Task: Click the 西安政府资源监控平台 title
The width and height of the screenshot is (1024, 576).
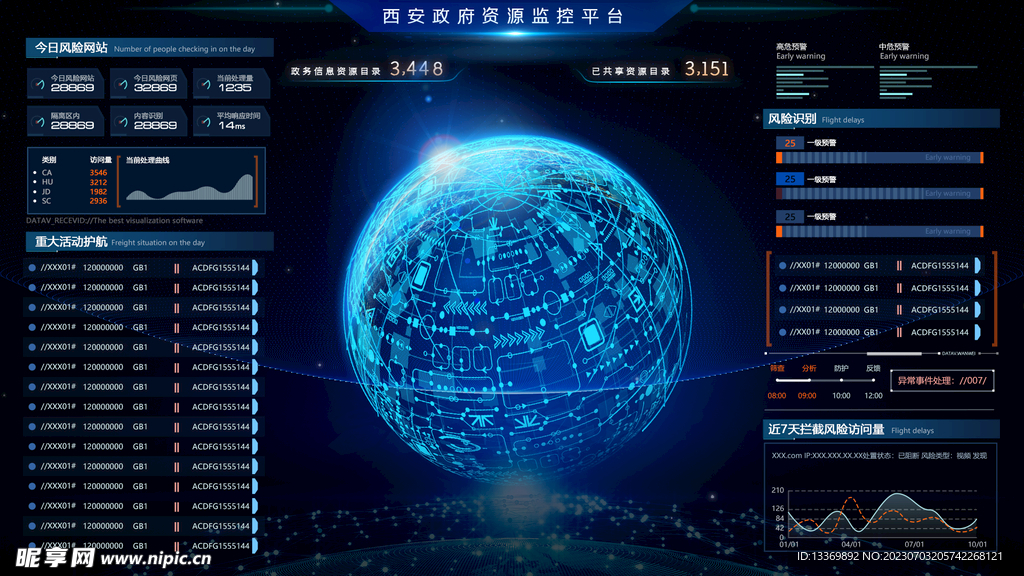Action: point(503,16)
